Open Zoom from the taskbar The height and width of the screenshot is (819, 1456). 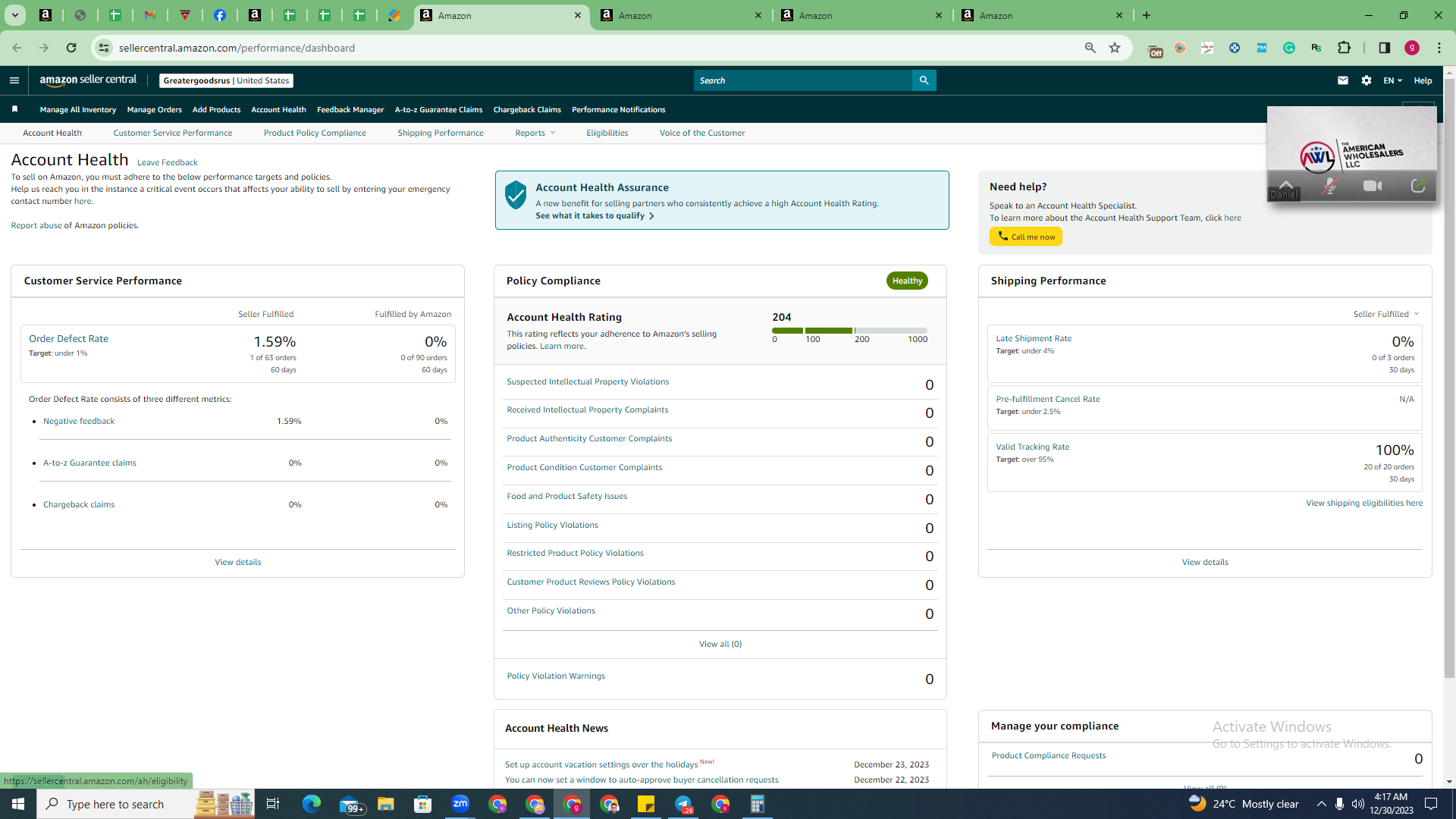click(460, 804)
